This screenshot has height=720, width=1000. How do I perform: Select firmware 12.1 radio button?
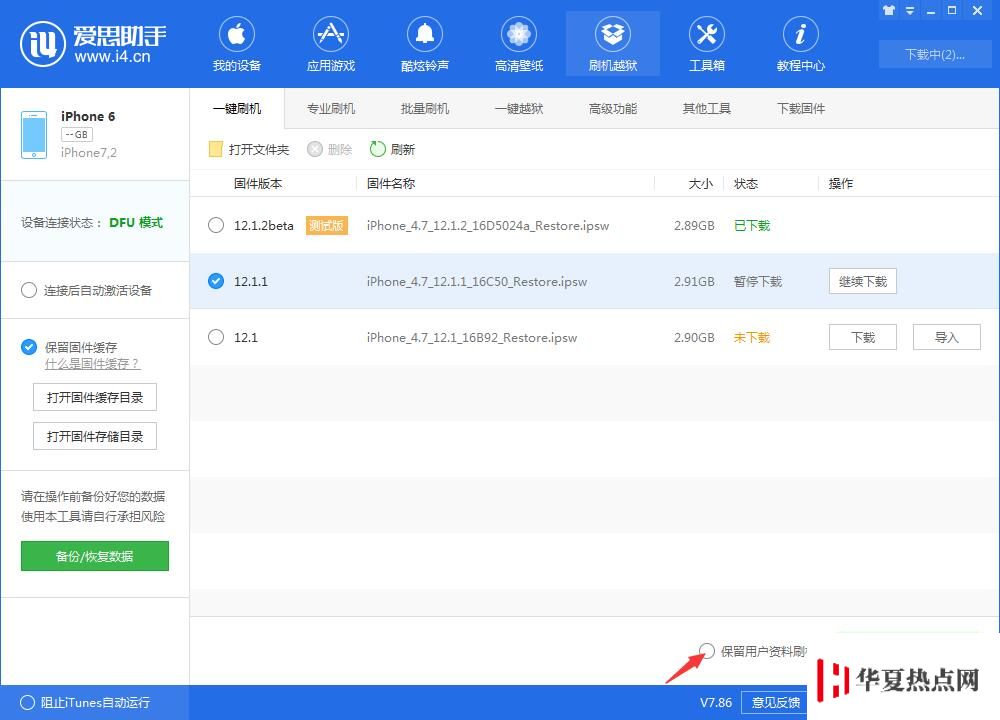tap(216, 337)
